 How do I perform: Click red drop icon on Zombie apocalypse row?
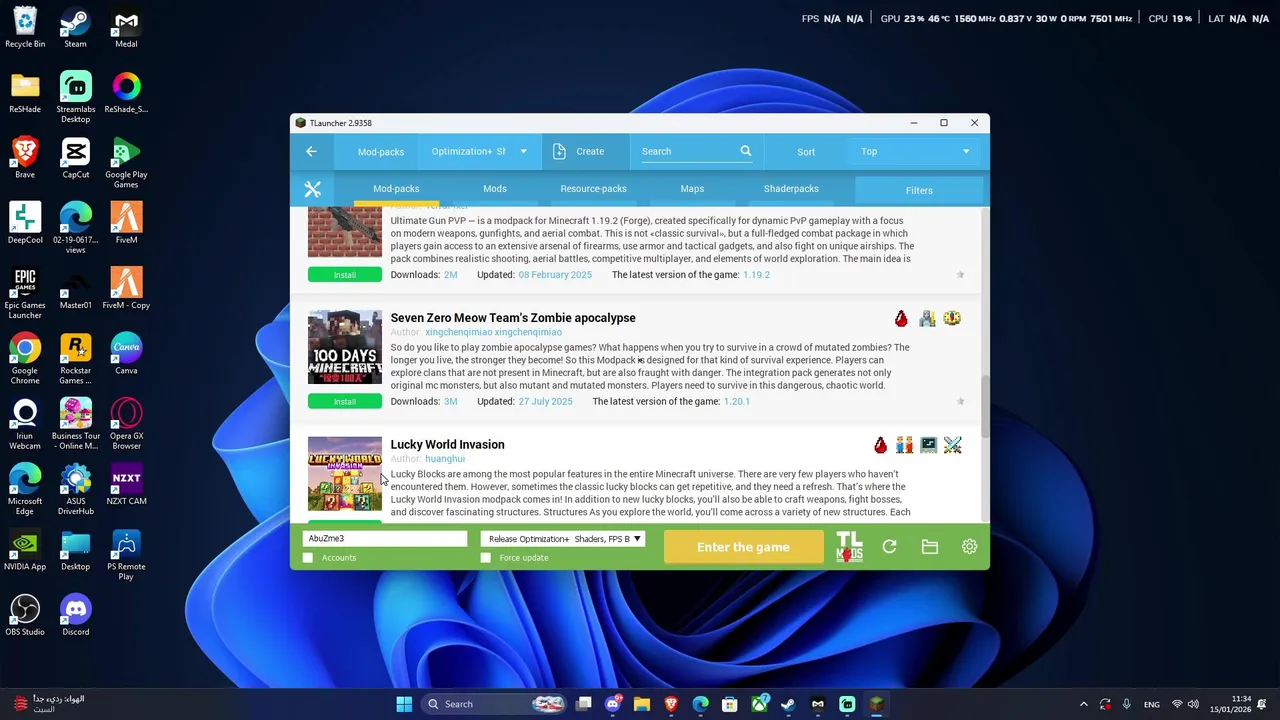click(x=901, y=318)
